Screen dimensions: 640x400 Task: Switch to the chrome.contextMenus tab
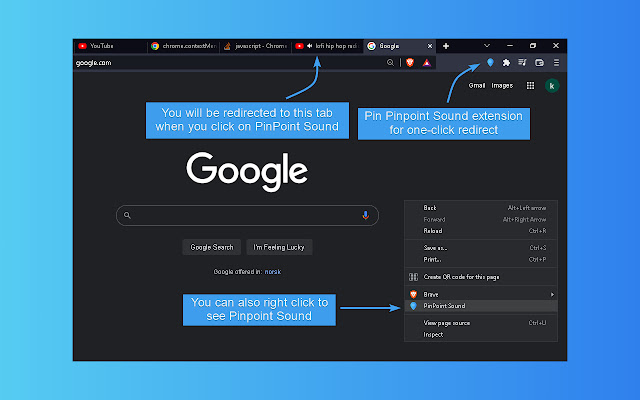tap(183, 46)
